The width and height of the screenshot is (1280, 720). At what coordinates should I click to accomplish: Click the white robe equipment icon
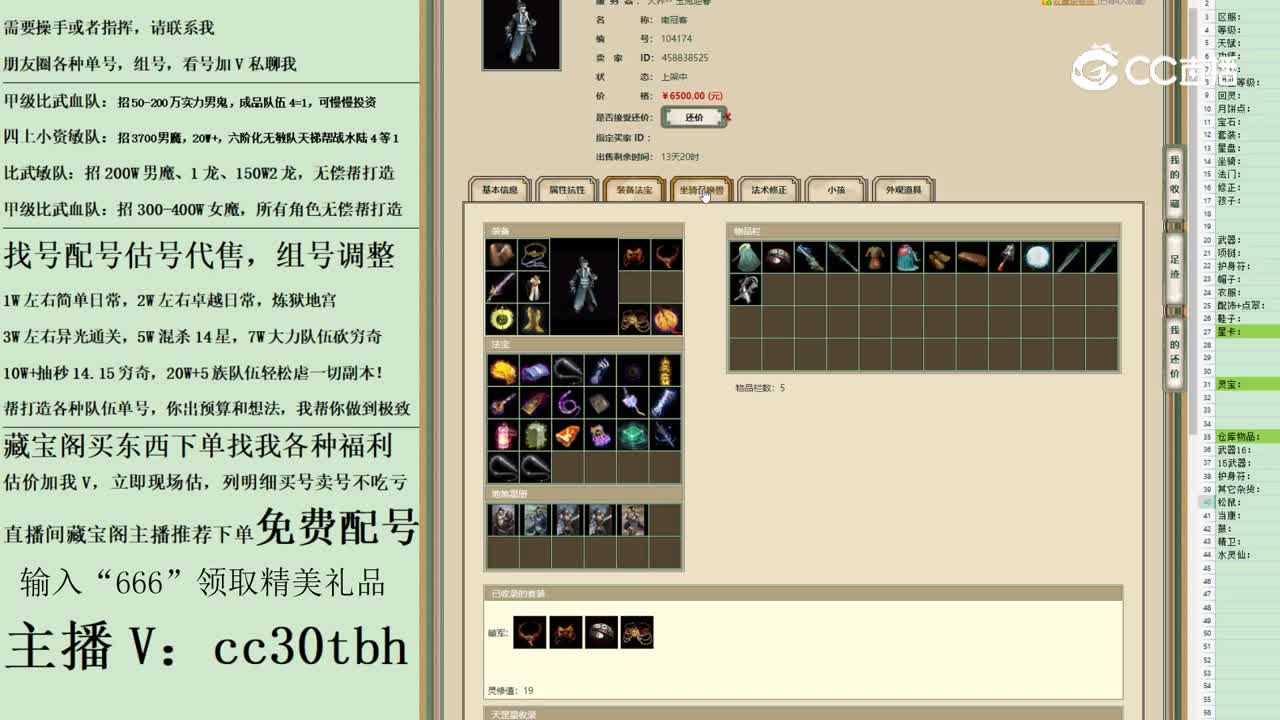(x=534, y=288)
